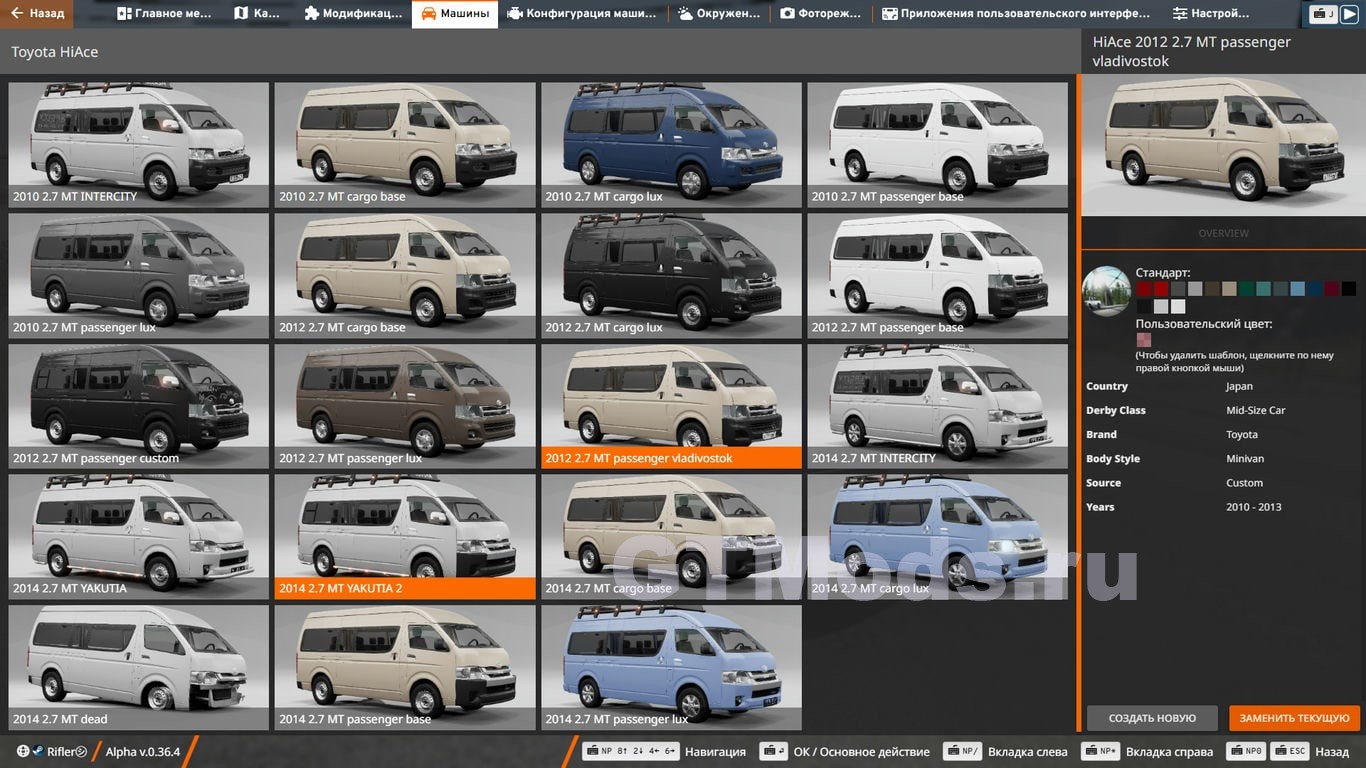Select the 2010 2.7 MT passenger base van
Viewport: 1366px width, 768px height.
938,145
